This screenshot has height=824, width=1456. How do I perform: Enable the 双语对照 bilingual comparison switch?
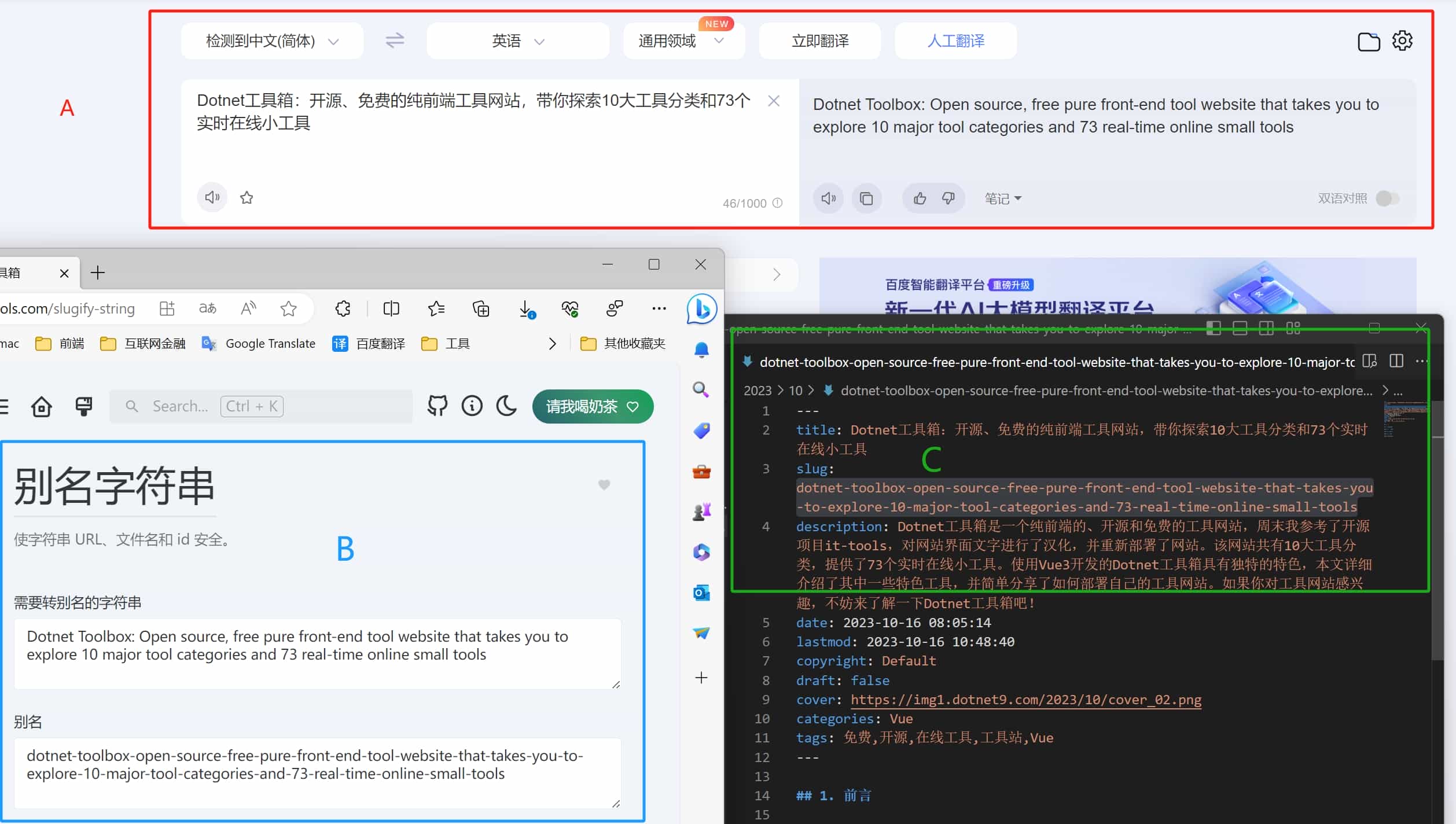pos(1387,198)
